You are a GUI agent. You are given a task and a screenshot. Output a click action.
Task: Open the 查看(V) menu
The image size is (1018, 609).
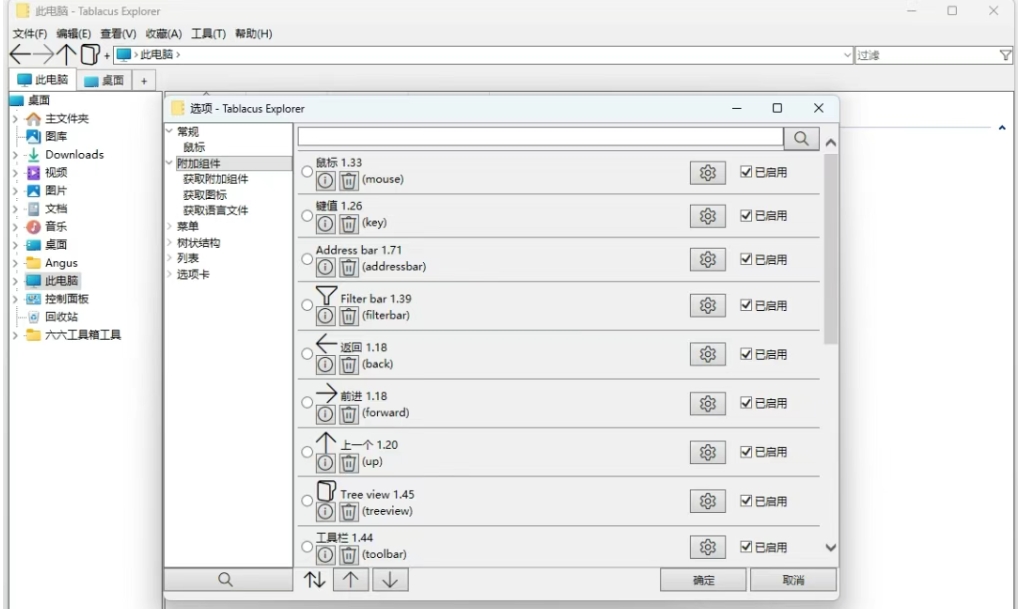118,34
